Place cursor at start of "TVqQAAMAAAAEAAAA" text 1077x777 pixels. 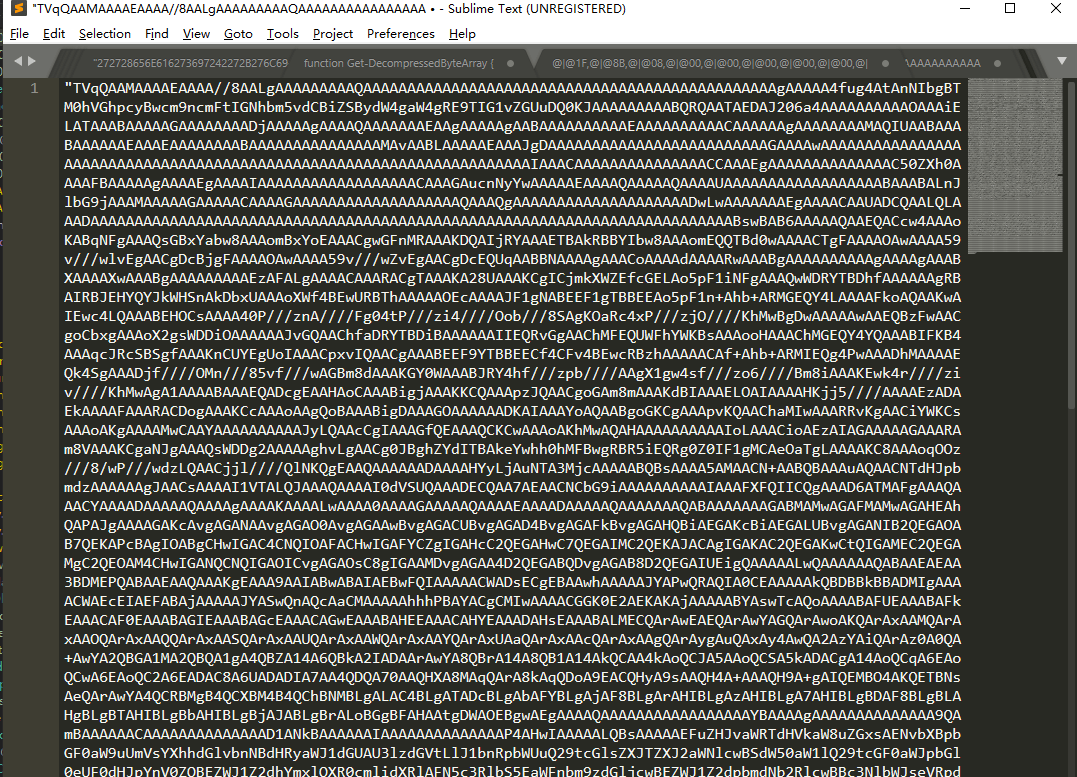click(72, 88)
